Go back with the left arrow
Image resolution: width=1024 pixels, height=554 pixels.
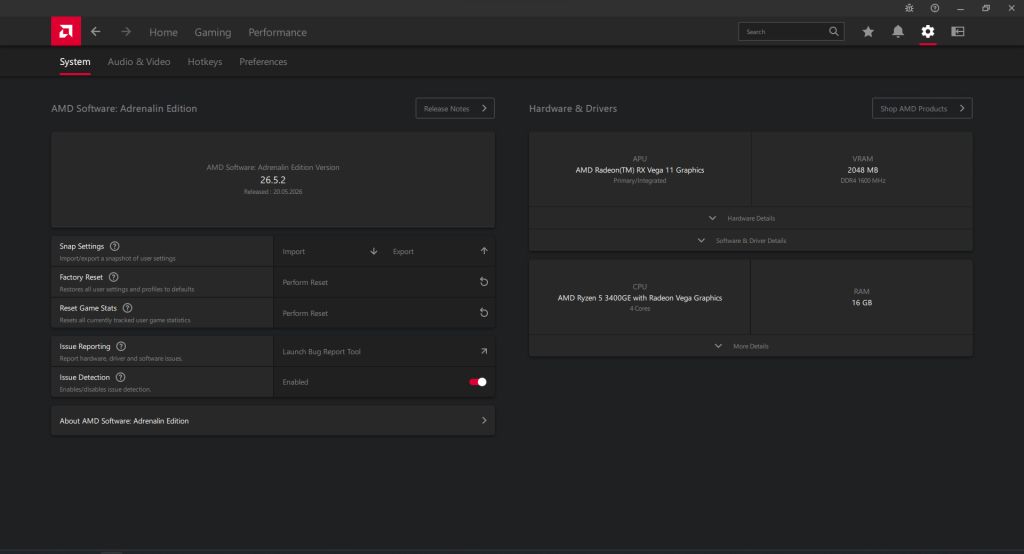[x=96, y=31]
